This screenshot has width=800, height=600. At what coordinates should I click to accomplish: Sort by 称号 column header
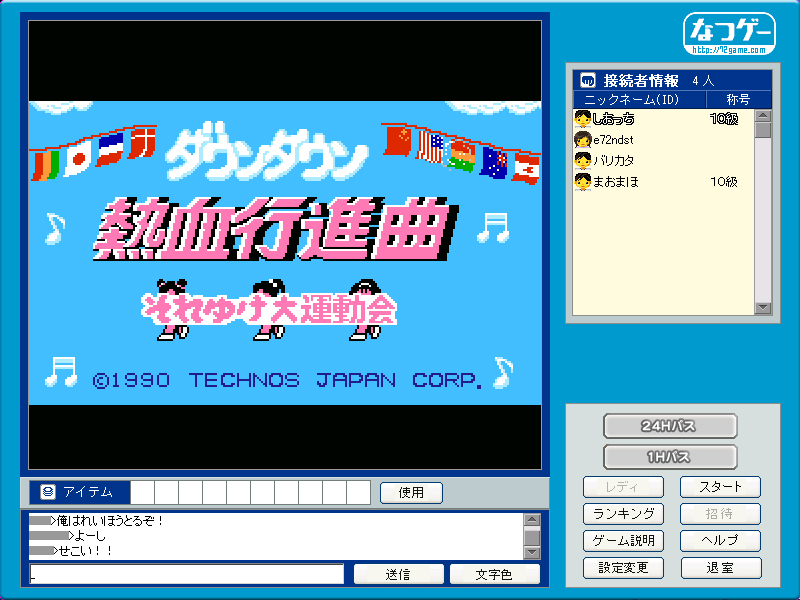[x=738, y=99]
